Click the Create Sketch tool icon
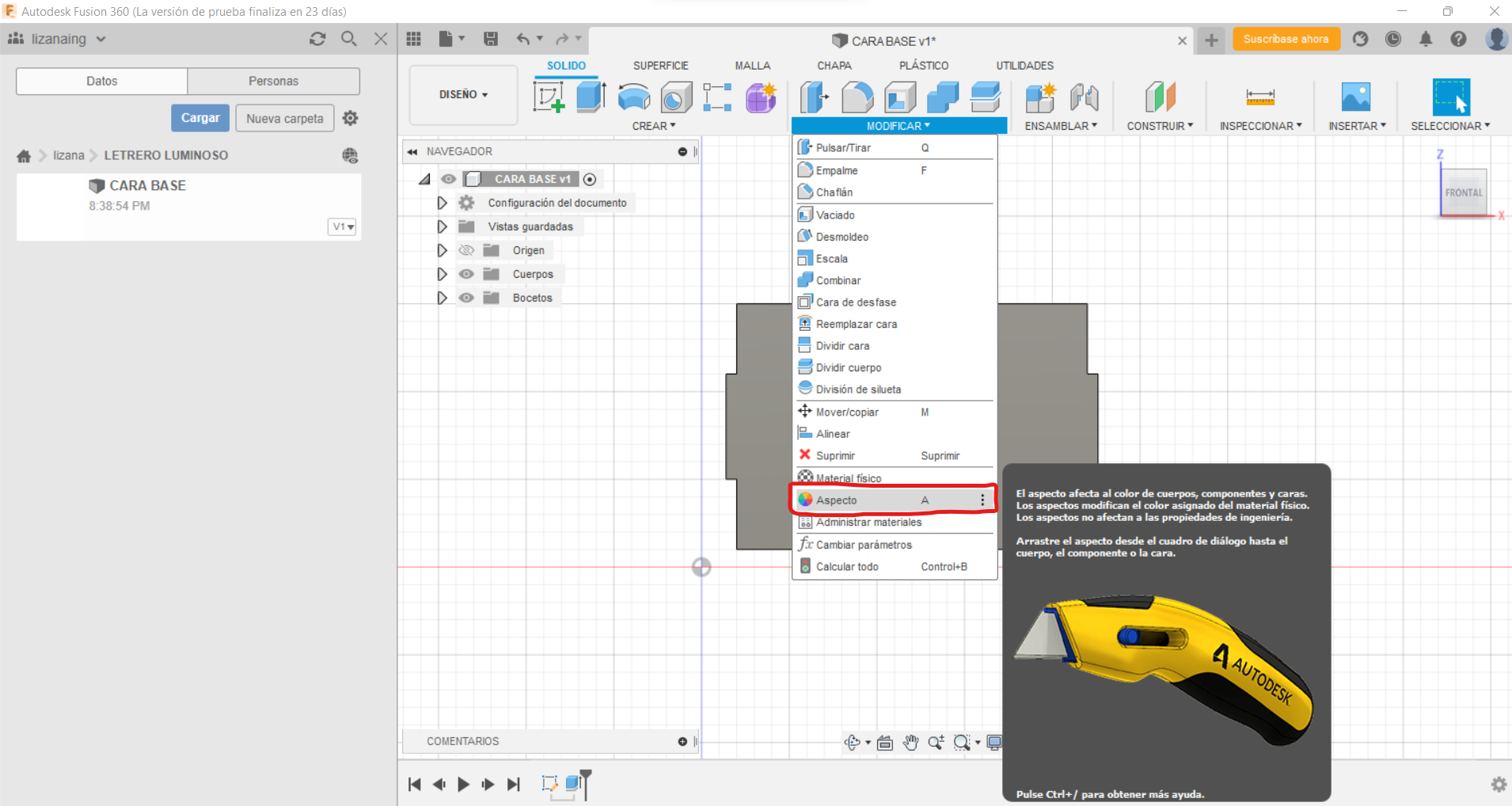The height and width of the screenshot is (806, 1512). click(549, 97)
